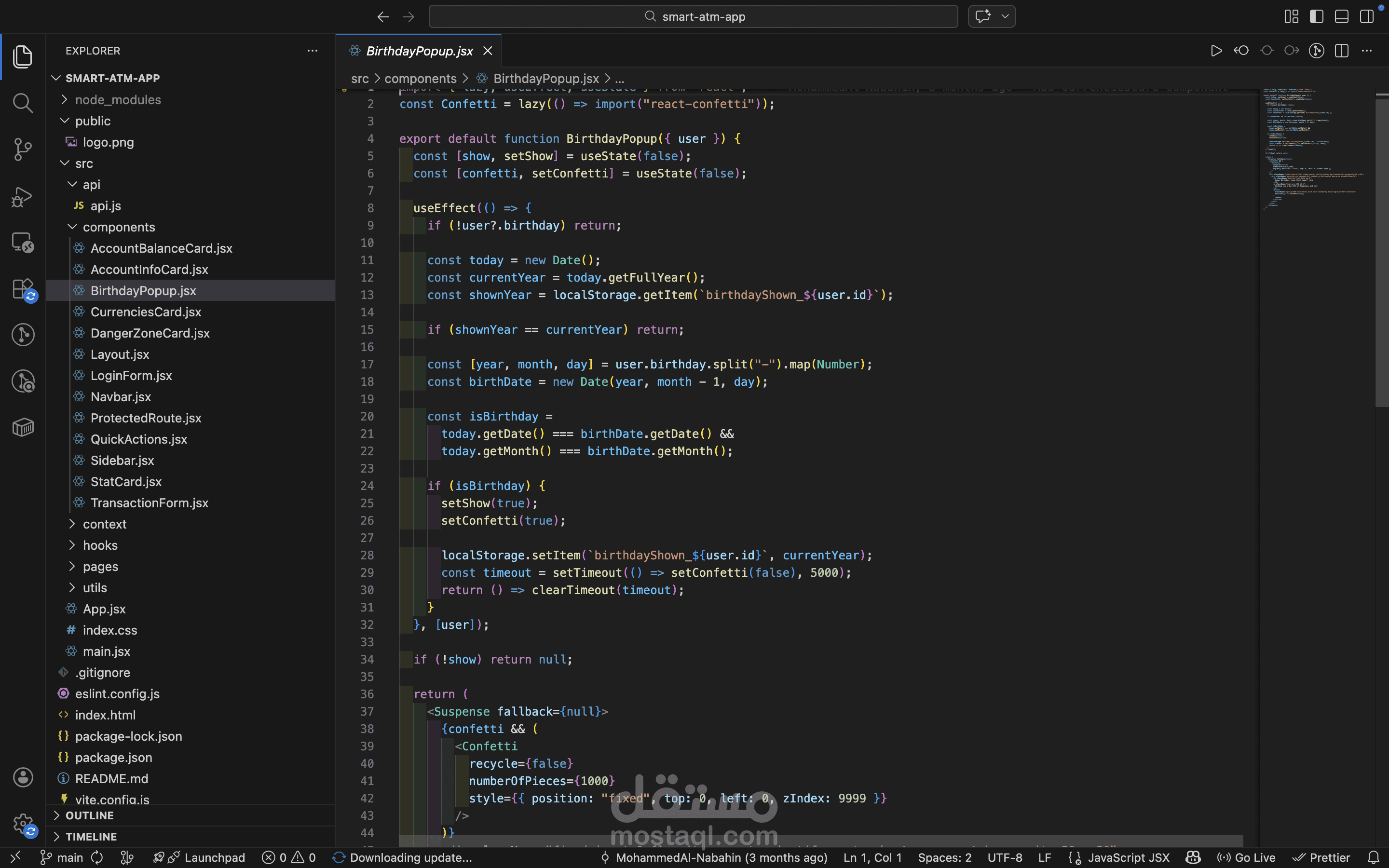Image resolution: width=1389 pixels, height=868 pixels.
Task: Select the BirthdayPopup.jsx editor tab
Action: pos(419,51)
